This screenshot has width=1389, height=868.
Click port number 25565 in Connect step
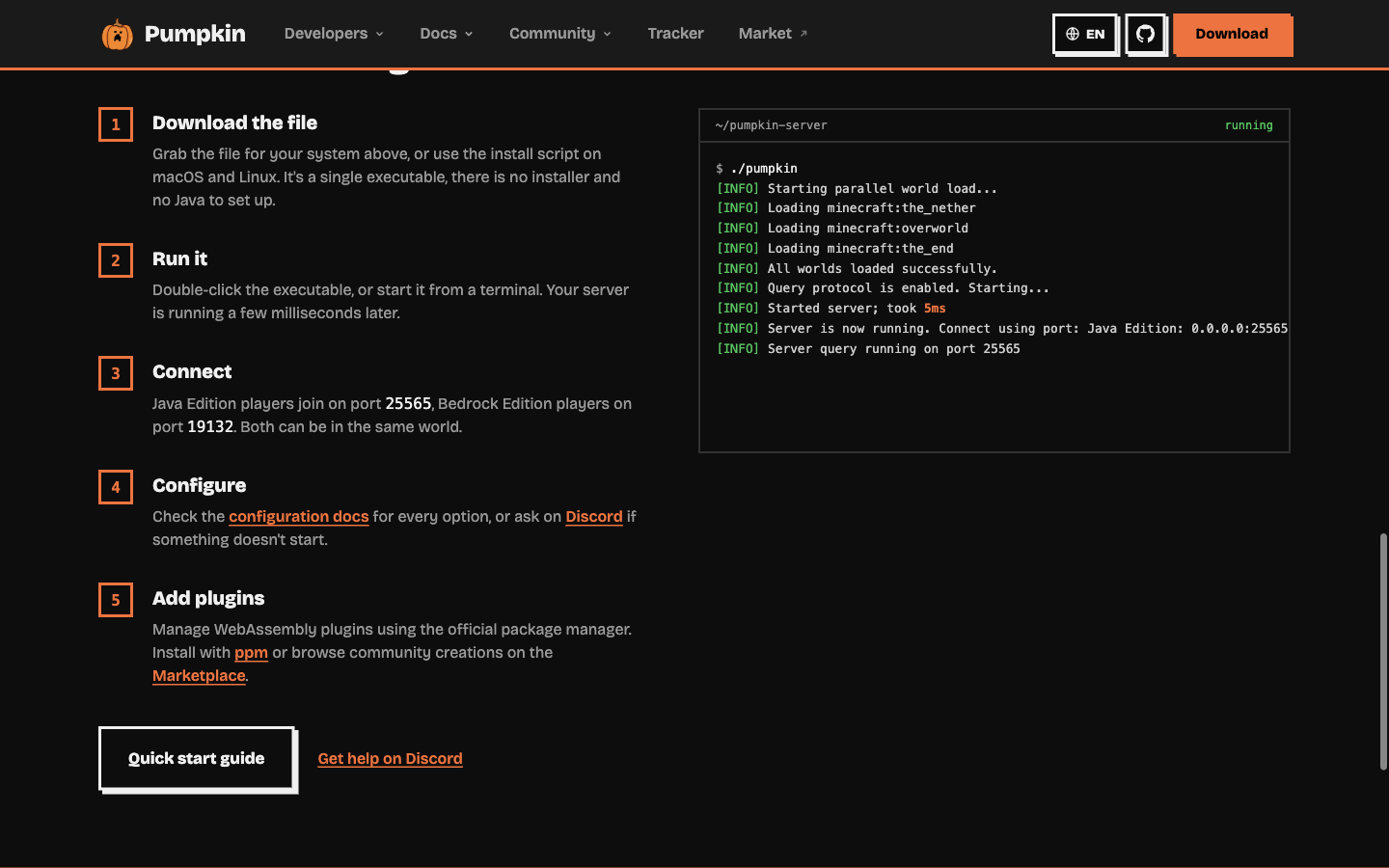coord(408,404)
